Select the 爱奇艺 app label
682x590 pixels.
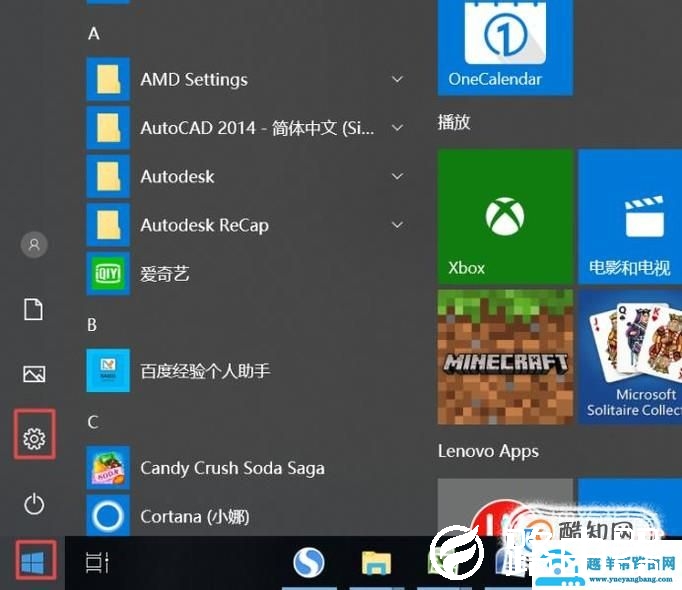[164, 274]
